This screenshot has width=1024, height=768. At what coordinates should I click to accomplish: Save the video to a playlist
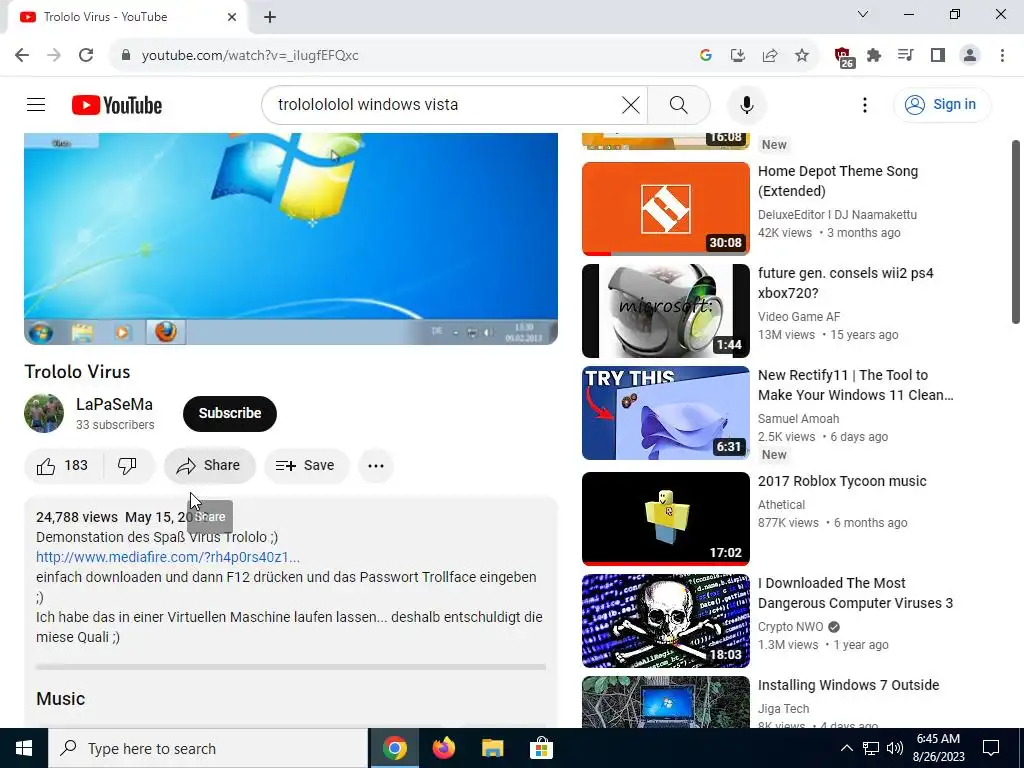pyautogui.click(x=306, y=466)
